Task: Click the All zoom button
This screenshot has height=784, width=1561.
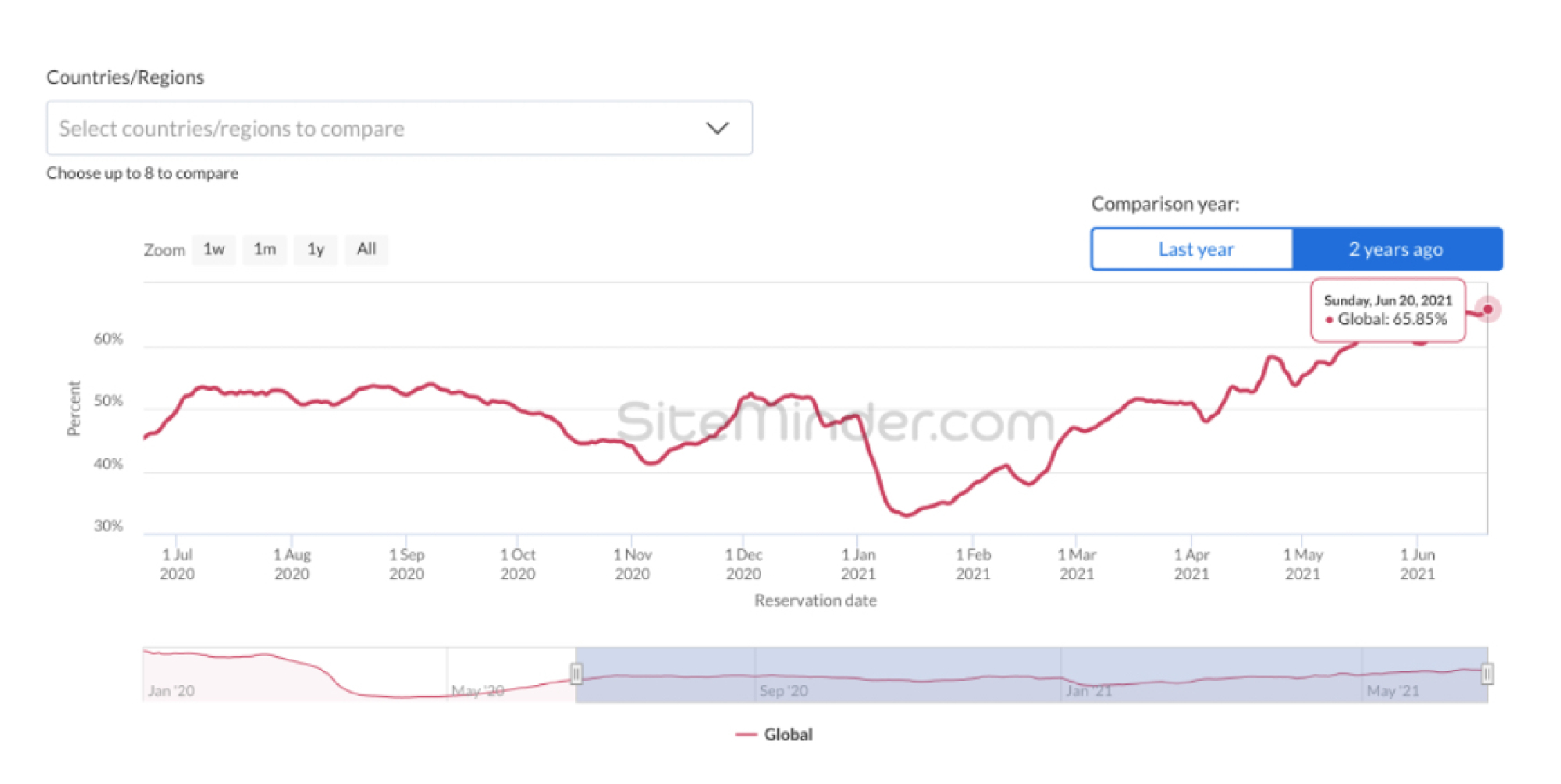Action: click(366, 249)
